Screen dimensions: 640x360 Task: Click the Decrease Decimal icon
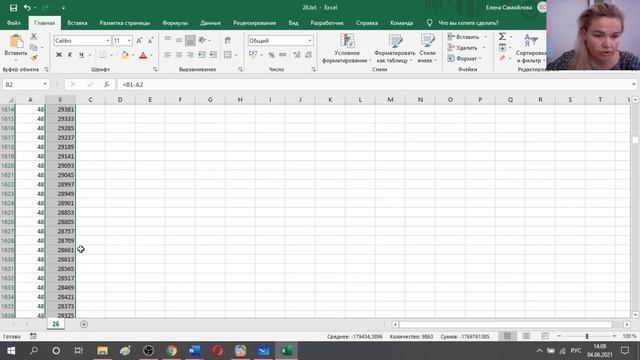pyautogui.click(x=308, y=55)
